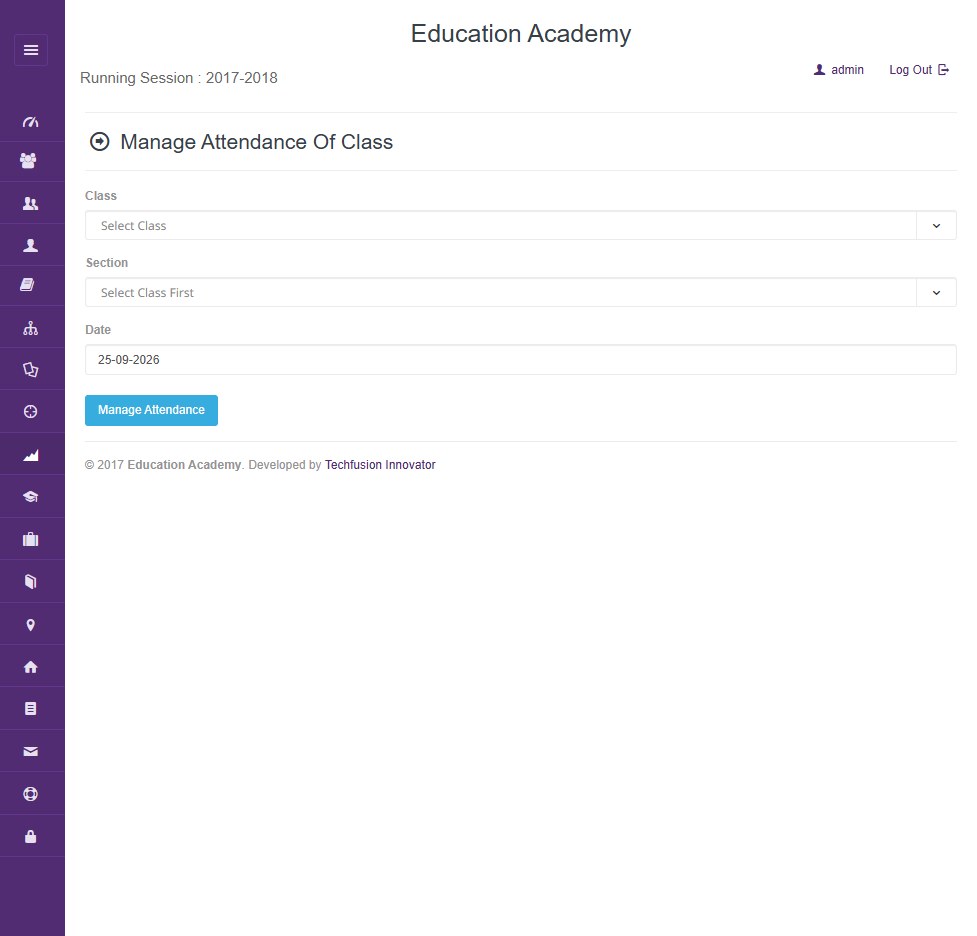This screenshot has height=936, width=977.
Task: Open the paste/documents sidebar icon
Action: 31,370
